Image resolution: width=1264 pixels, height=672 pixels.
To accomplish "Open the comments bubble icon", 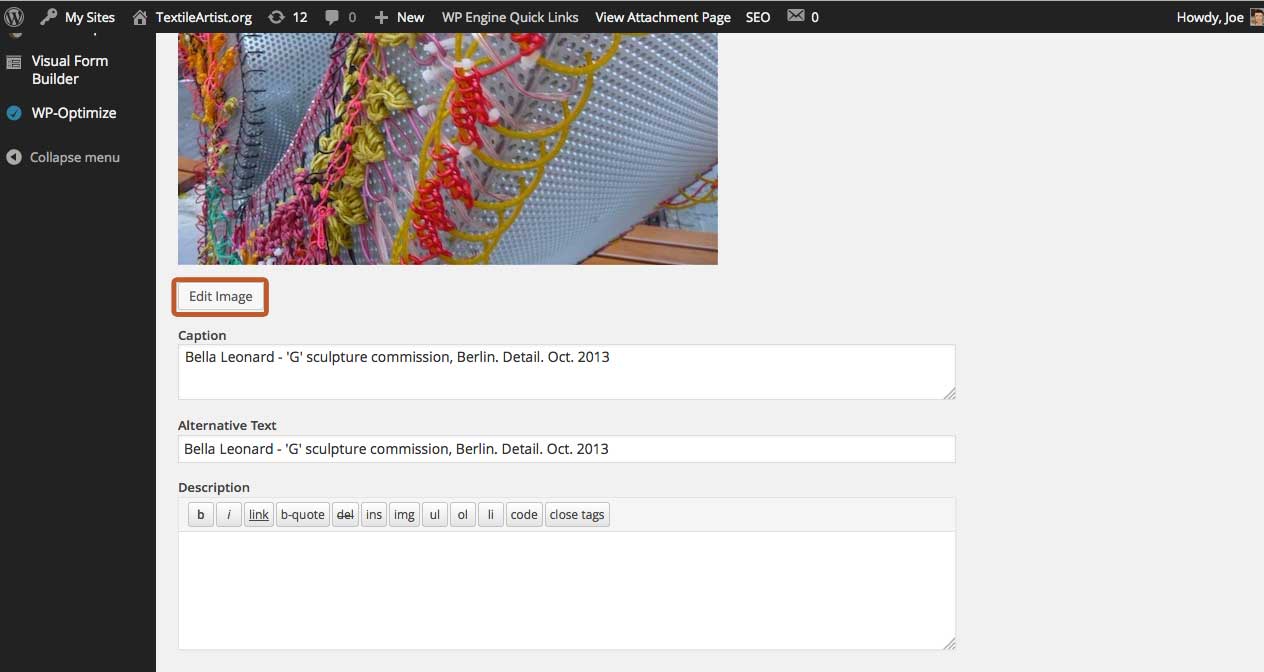I will [332, 17].
